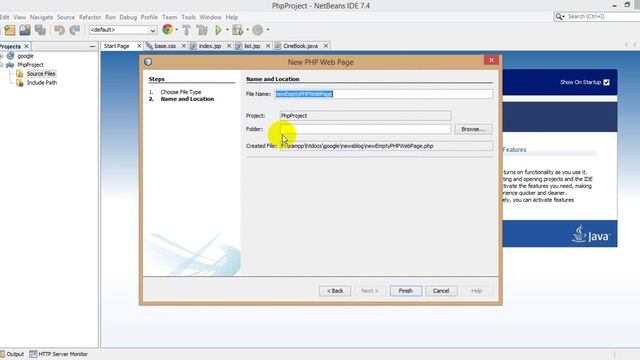Open the Help menu
Viewport: 640px width, 360px height.
(231, 17)
